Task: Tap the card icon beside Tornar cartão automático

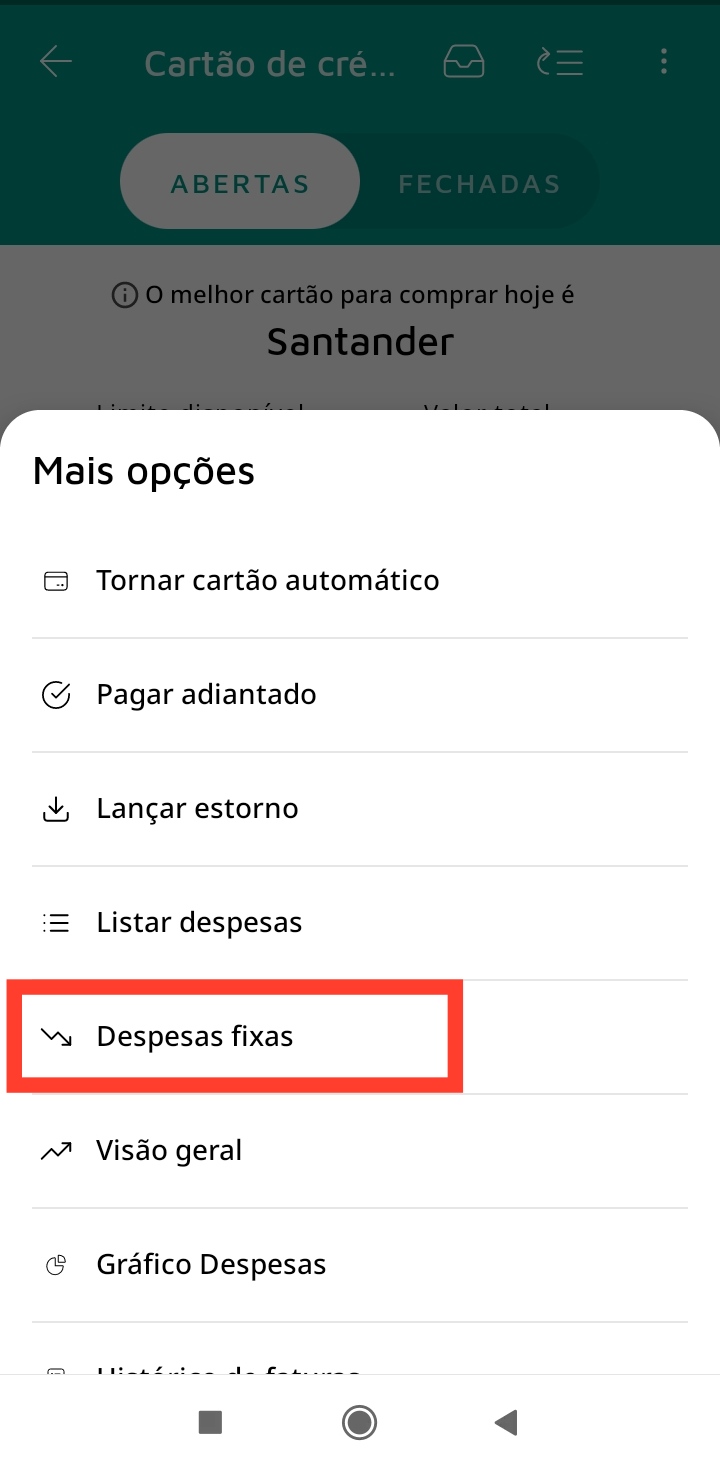Action: (x=56, y=581)
